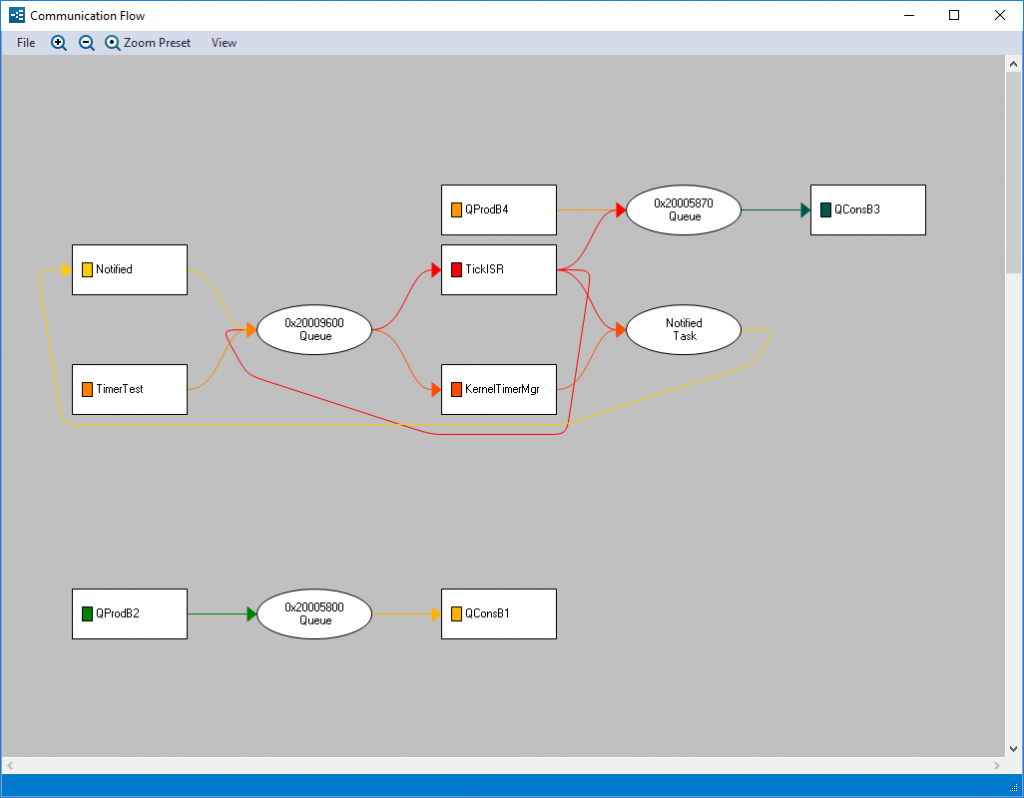
Task: Select the 0x20005870 Queue ellipse
Action: click(683, 209)
